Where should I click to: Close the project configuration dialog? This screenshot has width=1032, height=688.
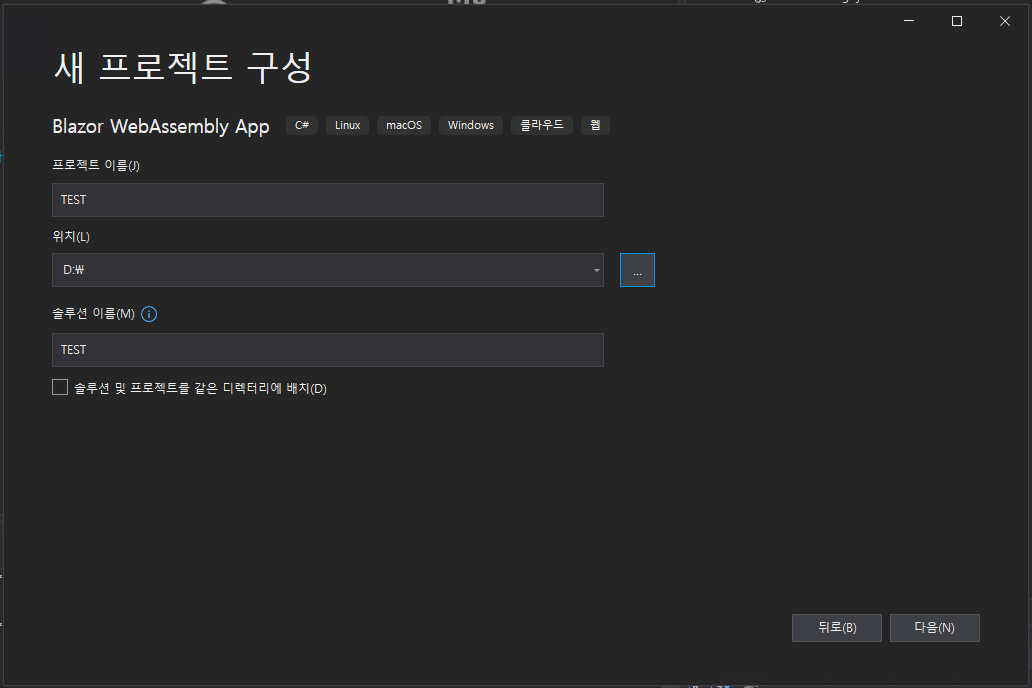[1005, 21]
